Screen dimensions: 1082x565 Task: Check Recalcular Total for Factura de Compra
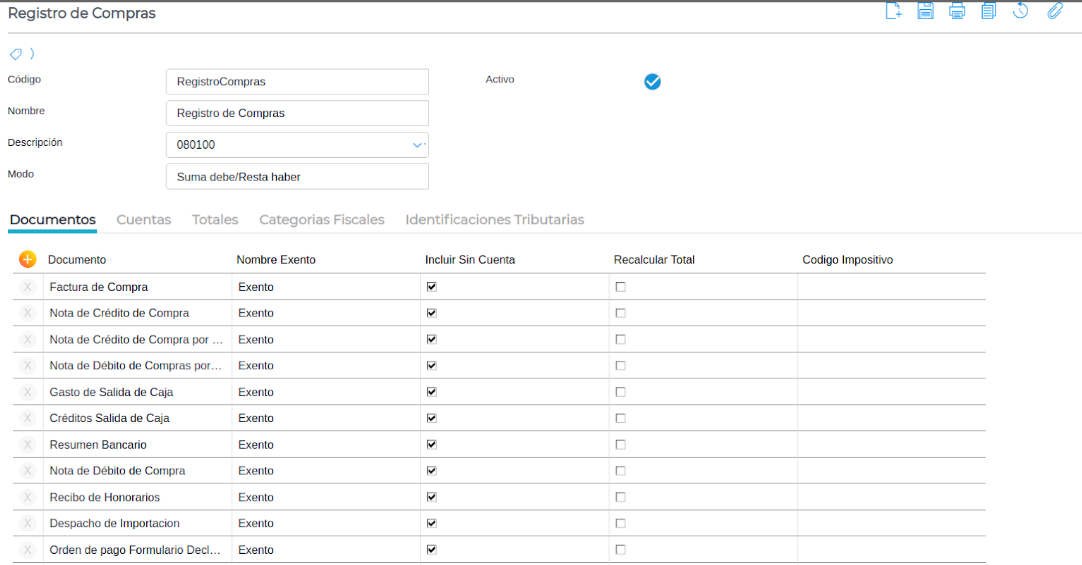620,287
